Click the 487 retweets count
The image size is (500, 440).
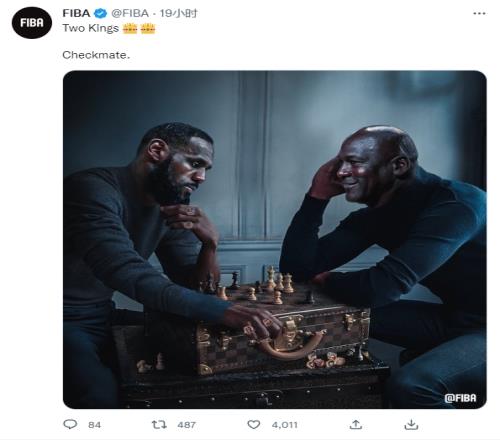click(186, 425)
